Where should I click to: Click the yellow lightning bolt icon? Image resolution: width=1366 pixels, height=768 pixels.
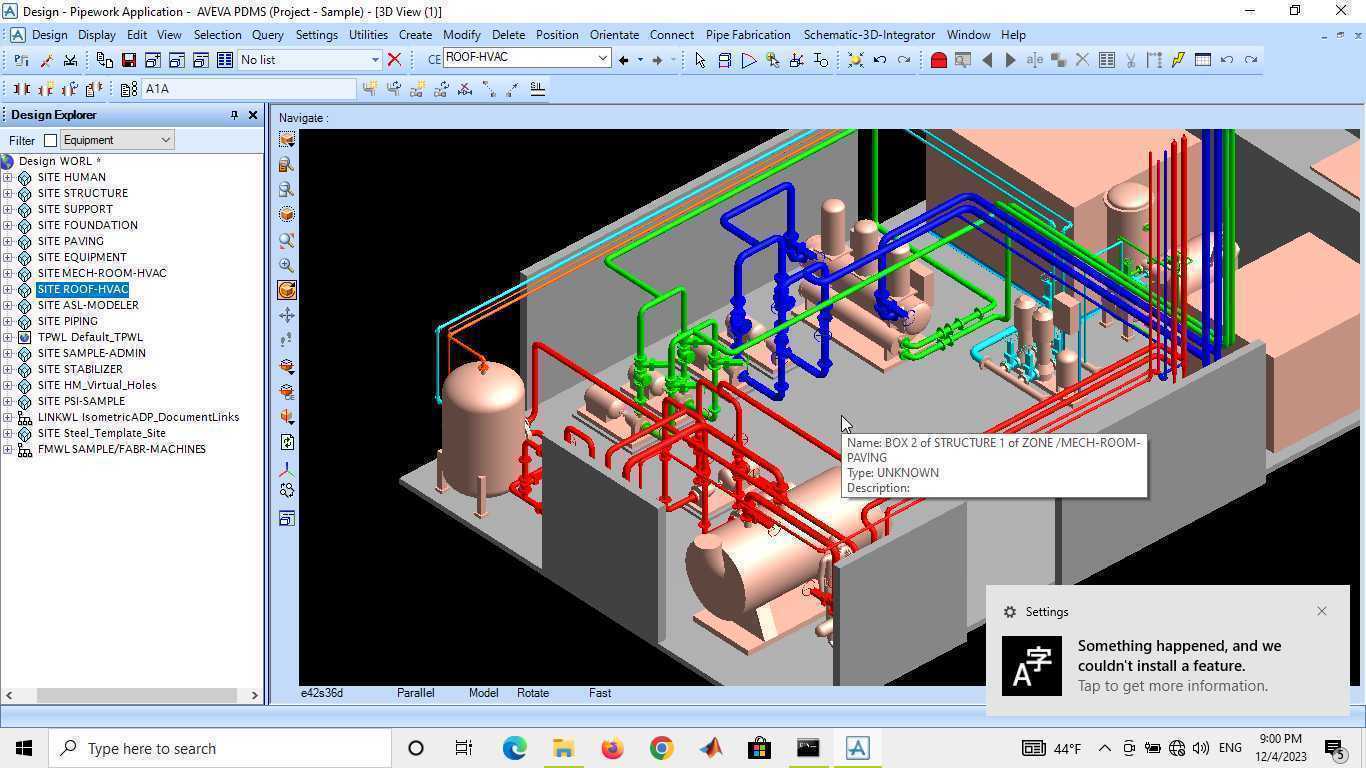click(x=1178, y=60)
